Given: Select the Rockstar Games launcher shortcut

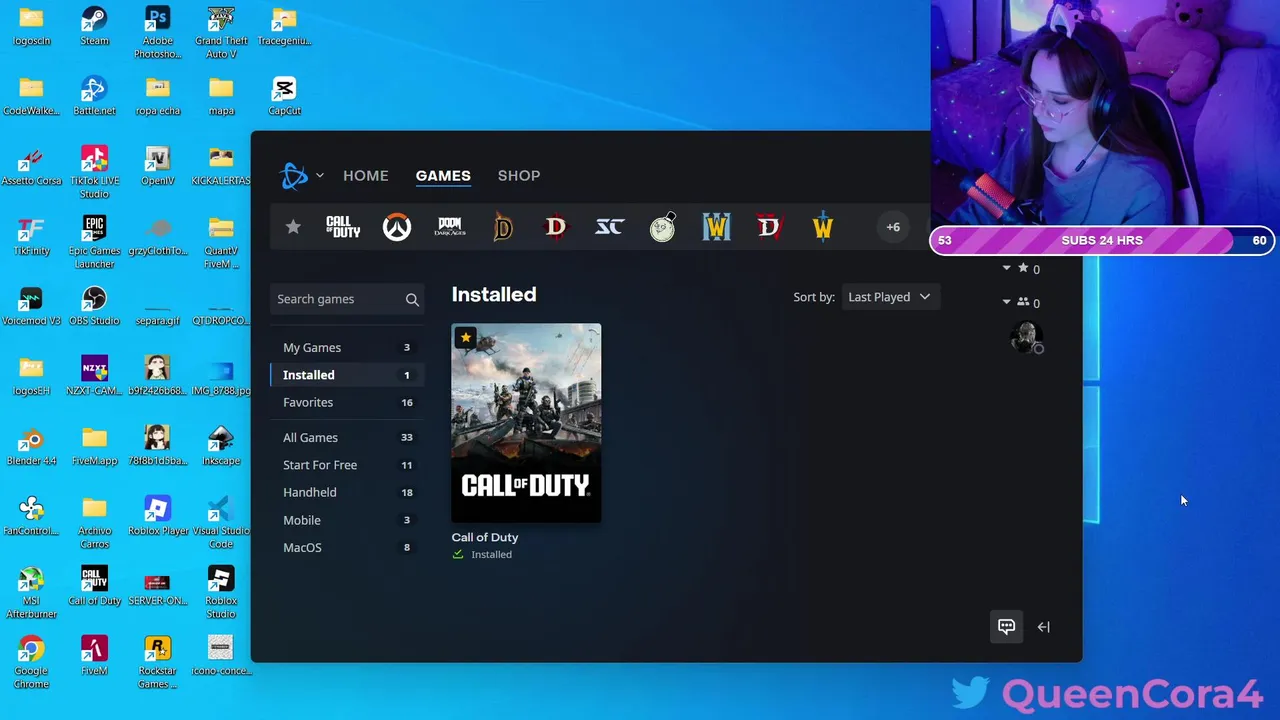Looking at the screenshot, I should (157, 663).
